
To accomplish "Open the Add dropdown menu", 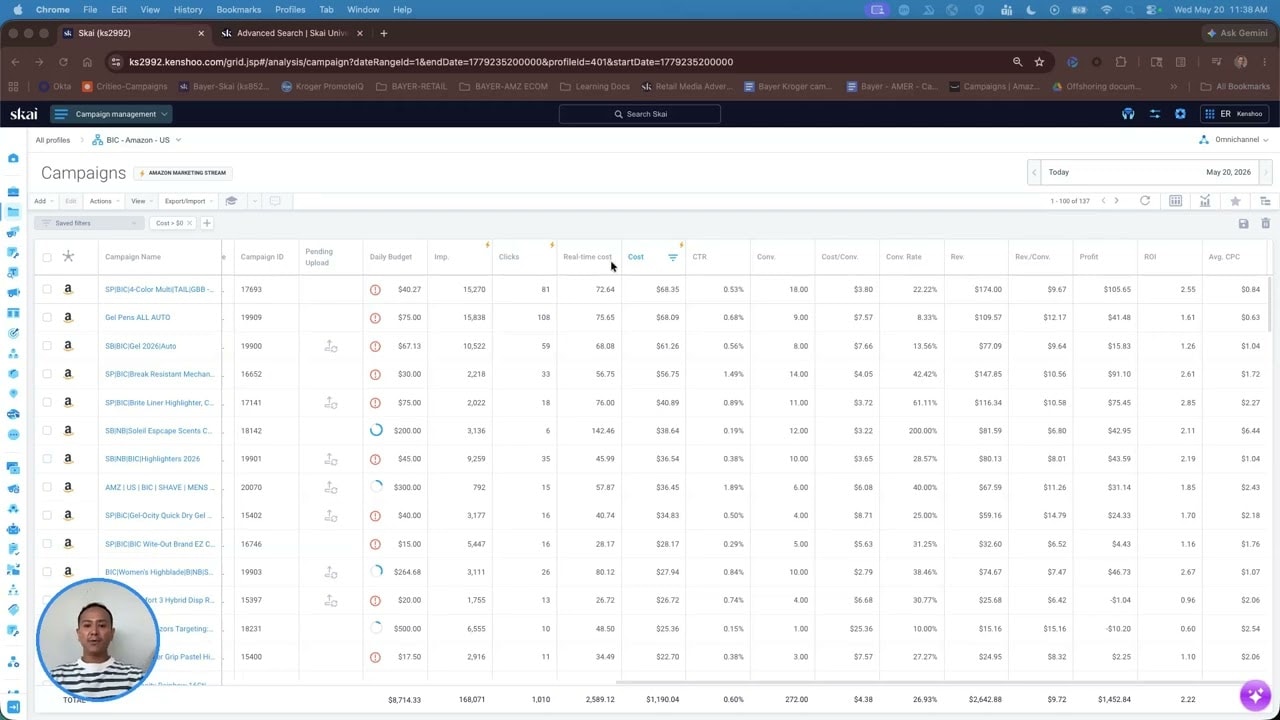I will (x=42, y=201).
